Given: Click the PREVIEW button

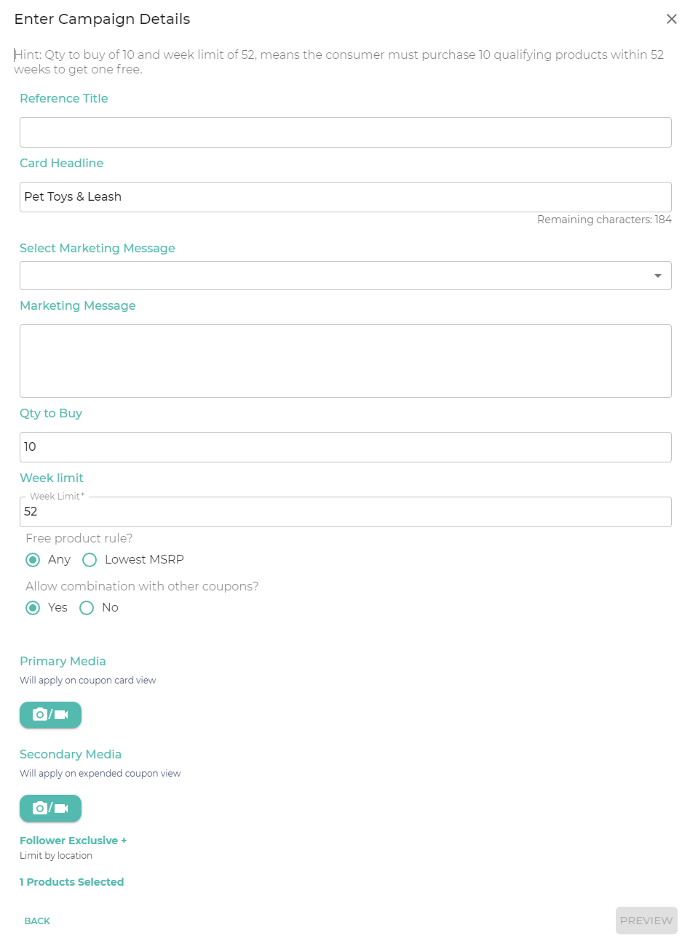Looking at the screenshot, I should 646,921.
